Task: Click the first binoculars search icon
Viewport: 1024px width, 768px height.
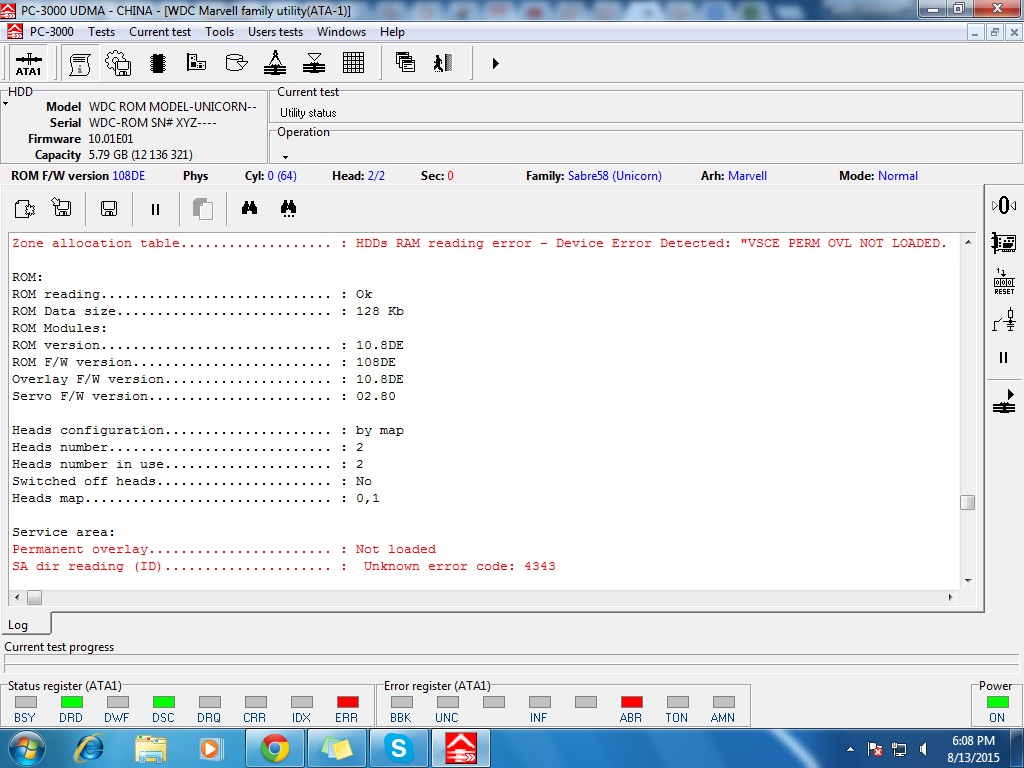Action: 249,208
